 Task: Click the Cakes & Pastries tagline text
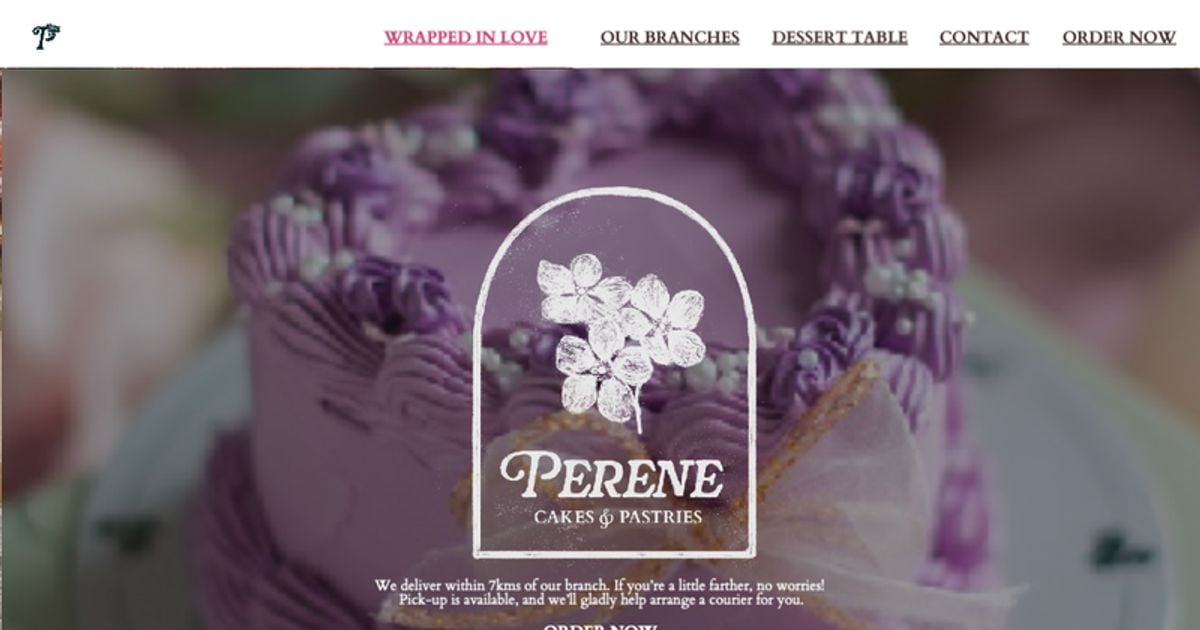click(617, 517)
